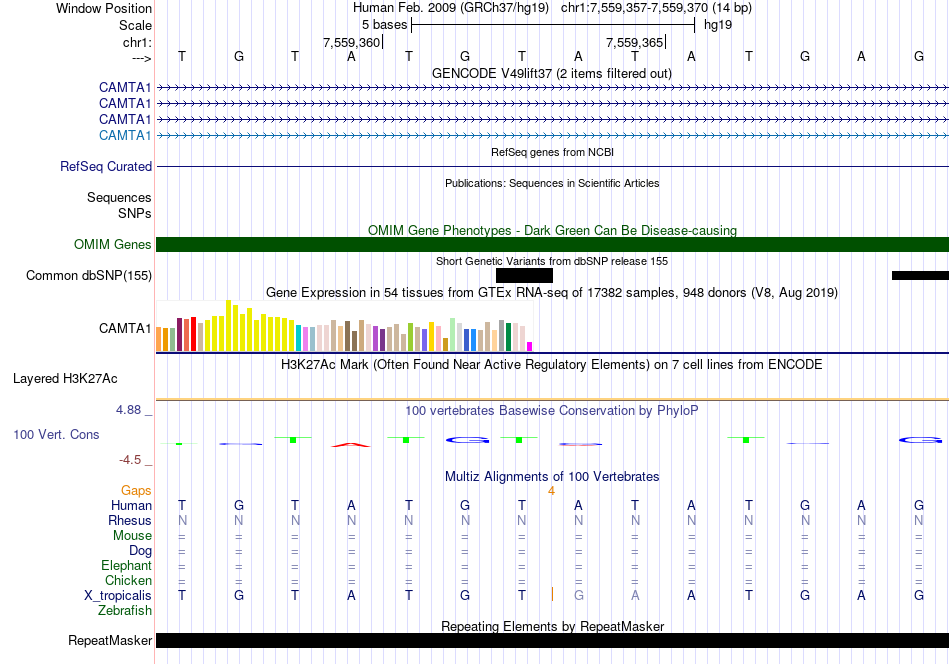Click the tallest yellow GTEx expression bar
950x664 pixels.
[228, 326]
